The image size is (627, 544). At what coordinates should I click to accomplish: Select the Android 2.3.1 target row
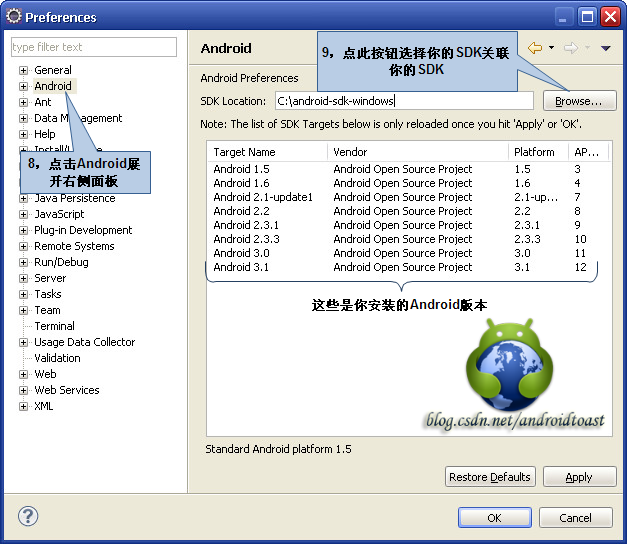408,225
